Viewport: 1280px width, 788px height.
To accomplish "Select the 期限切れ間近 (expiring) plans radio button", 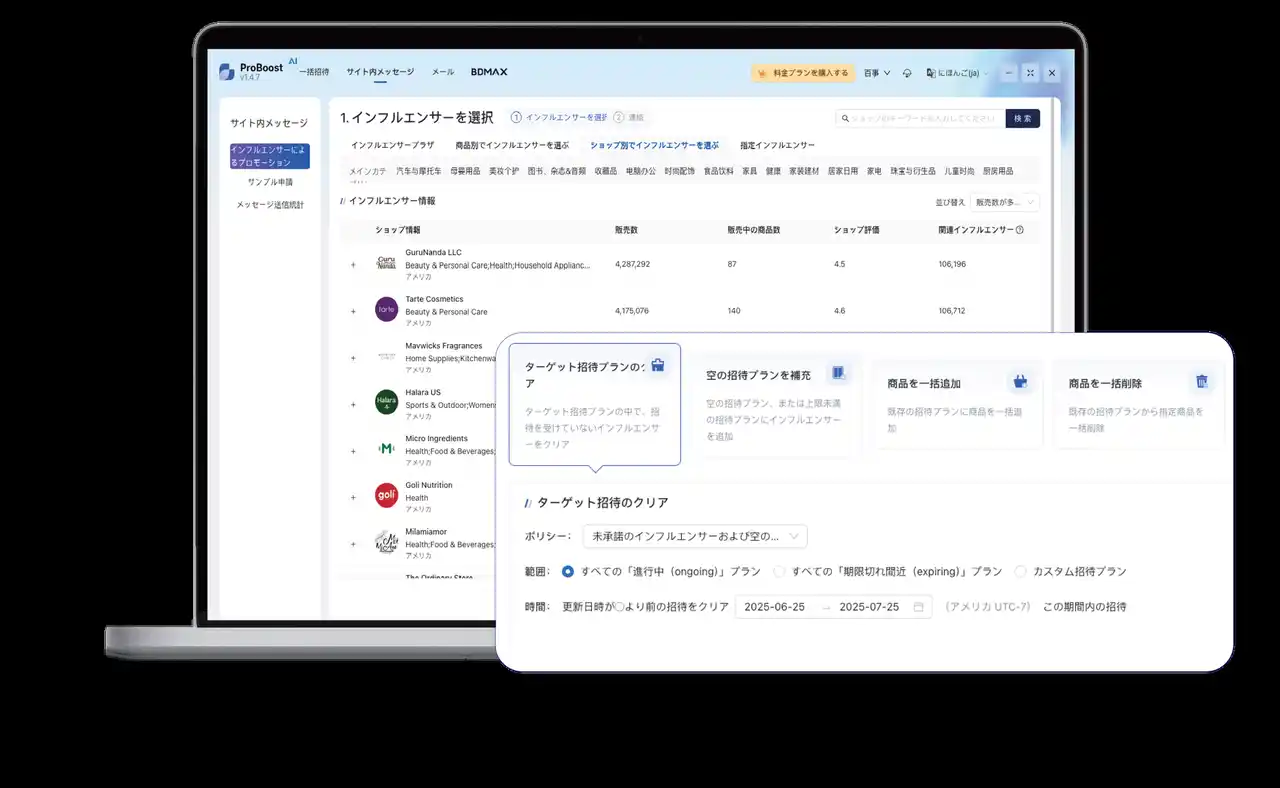I will [x=779, y=572].
